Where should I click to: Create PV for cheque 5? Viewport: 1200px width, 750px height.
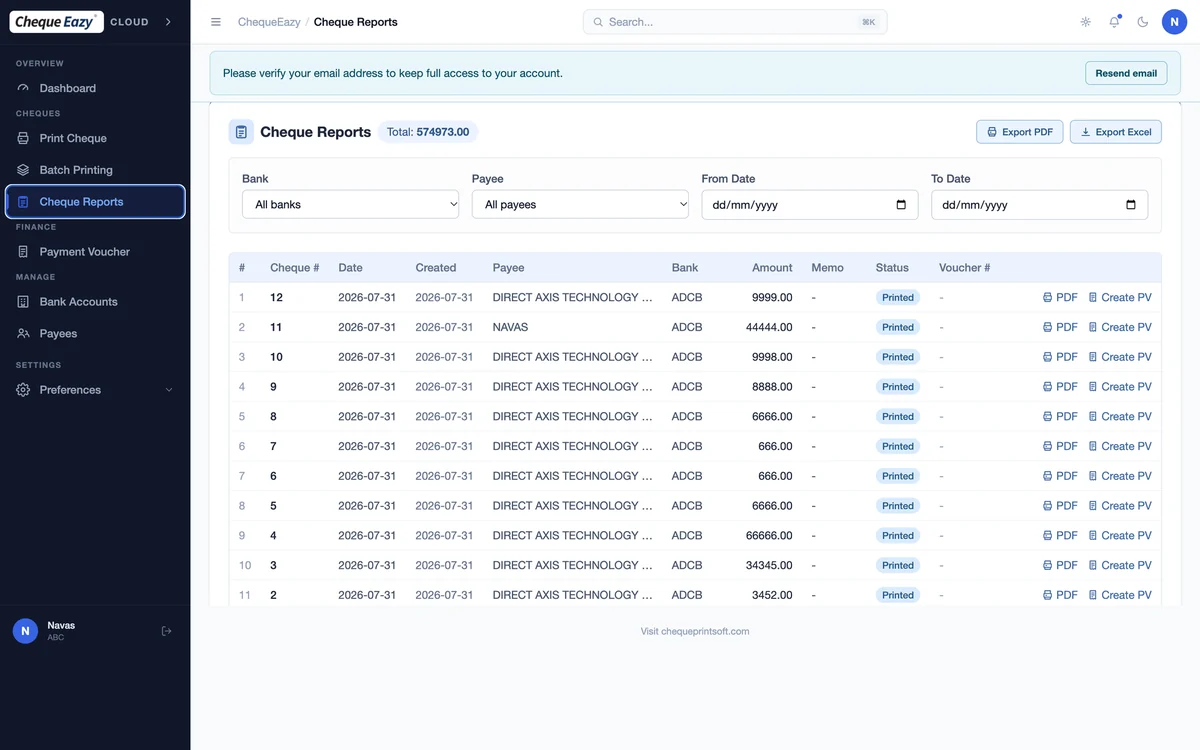pyautogui.click(x=1120, y=505)
